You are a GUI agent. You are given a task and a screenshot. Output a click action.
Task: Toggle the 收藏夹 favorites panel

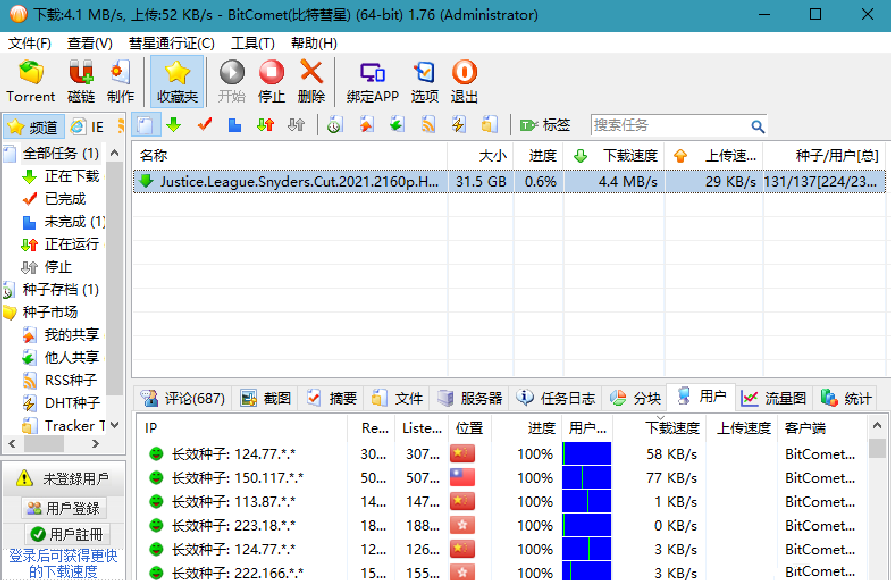(177, 81)
